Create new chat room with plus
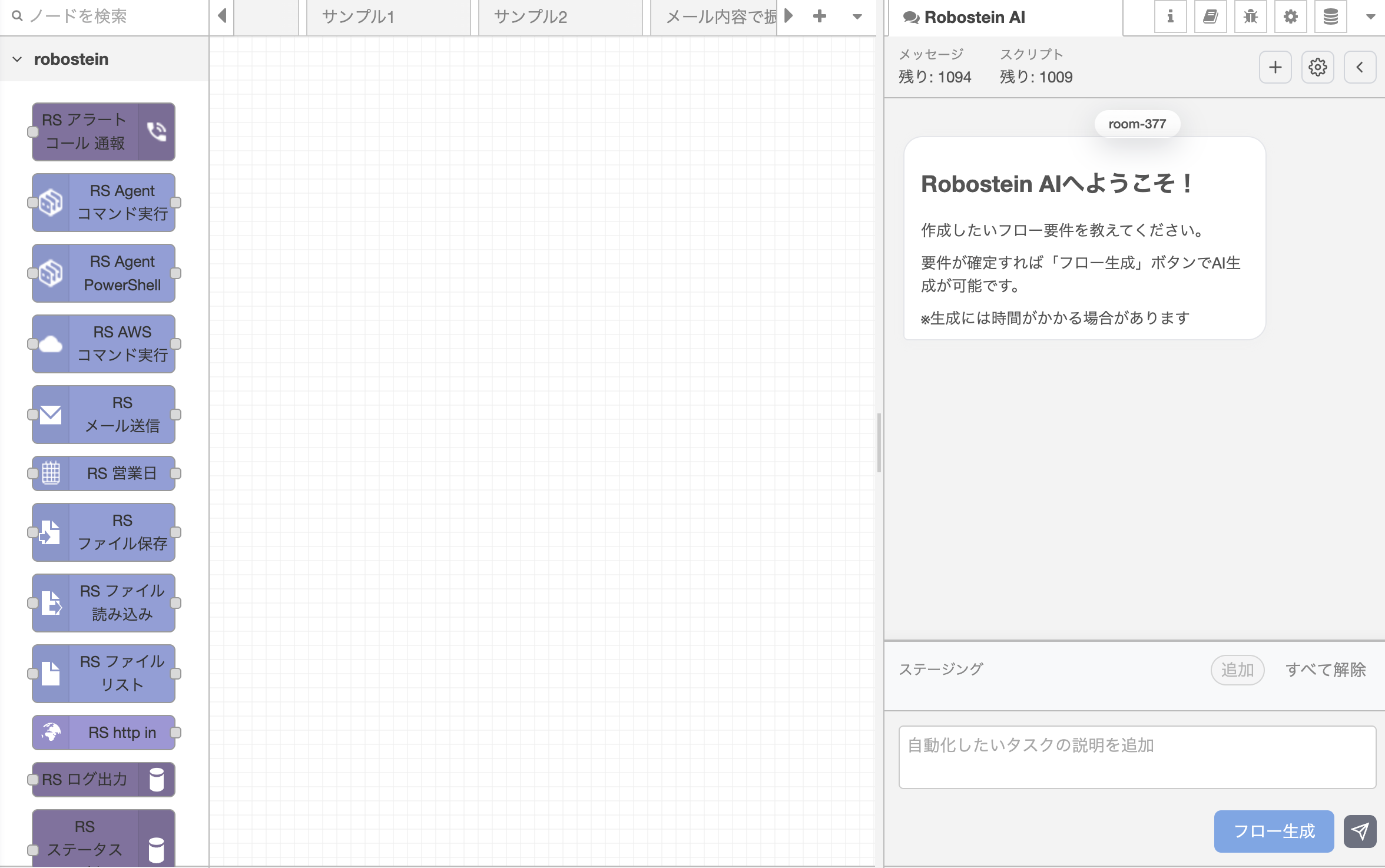The width and height of the screenshot is (1385, 868). pos(1275,67)
